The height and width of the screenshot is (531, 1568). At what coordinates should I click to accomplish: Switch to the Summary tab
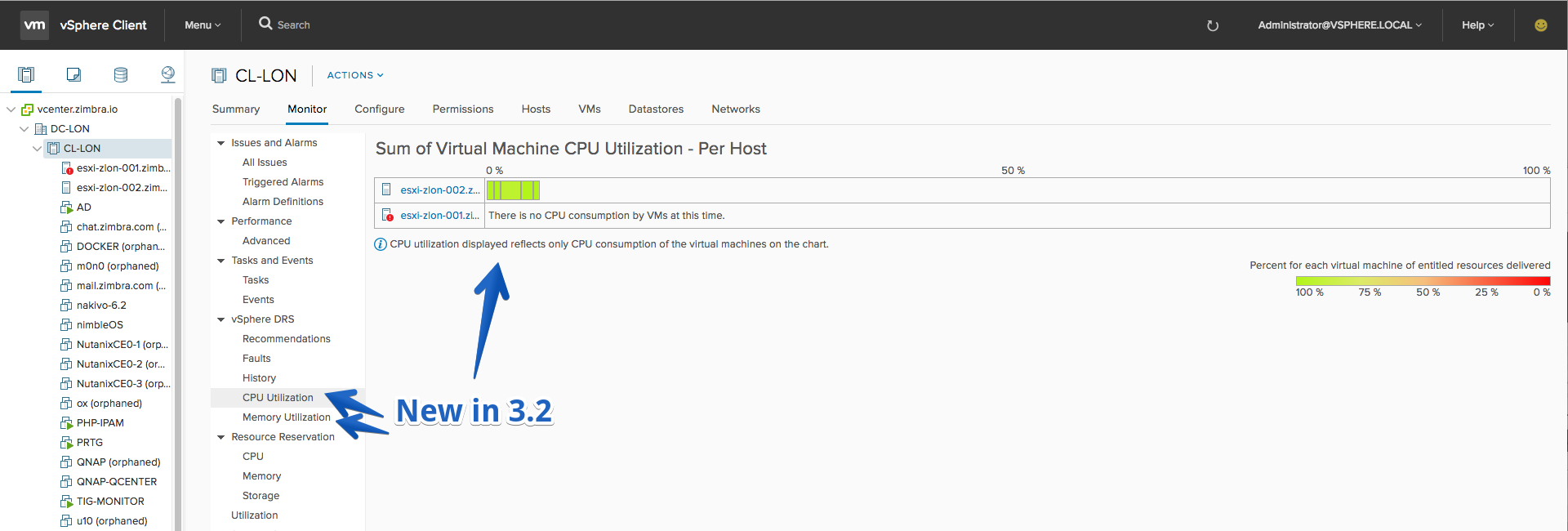coord(236,109)
